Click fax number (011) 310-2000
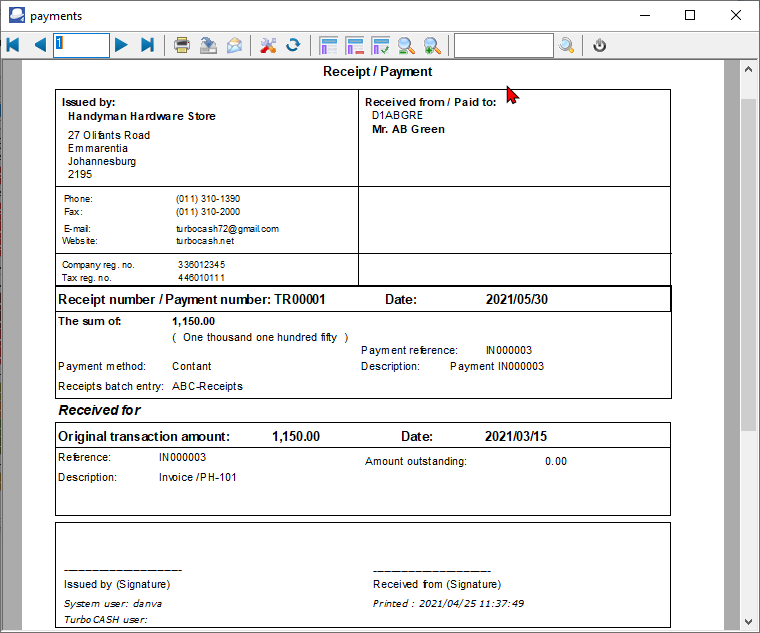 click(208, 212)
